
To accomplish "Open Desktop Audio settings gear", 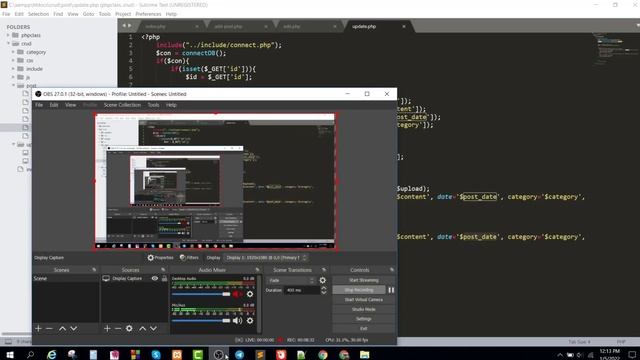I will [x=250, y=294].
